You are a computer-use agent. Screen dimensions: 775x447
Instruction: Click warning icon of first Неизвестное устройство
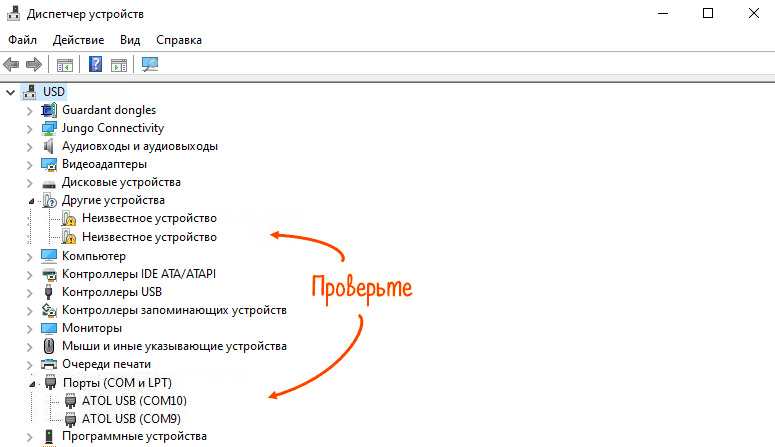(x=69, y=219)
